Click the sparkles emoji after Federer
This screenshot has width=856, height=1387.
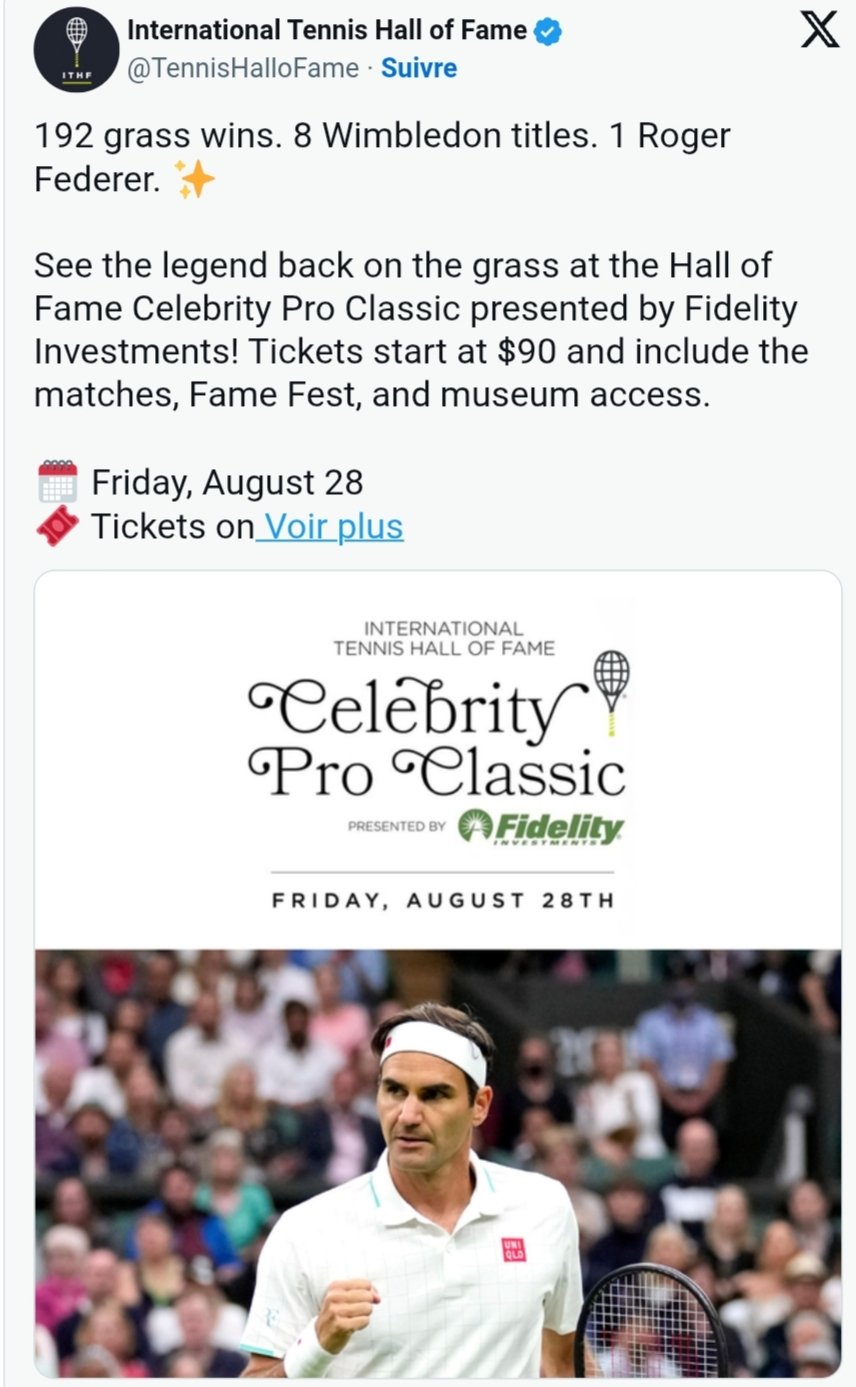194,179
